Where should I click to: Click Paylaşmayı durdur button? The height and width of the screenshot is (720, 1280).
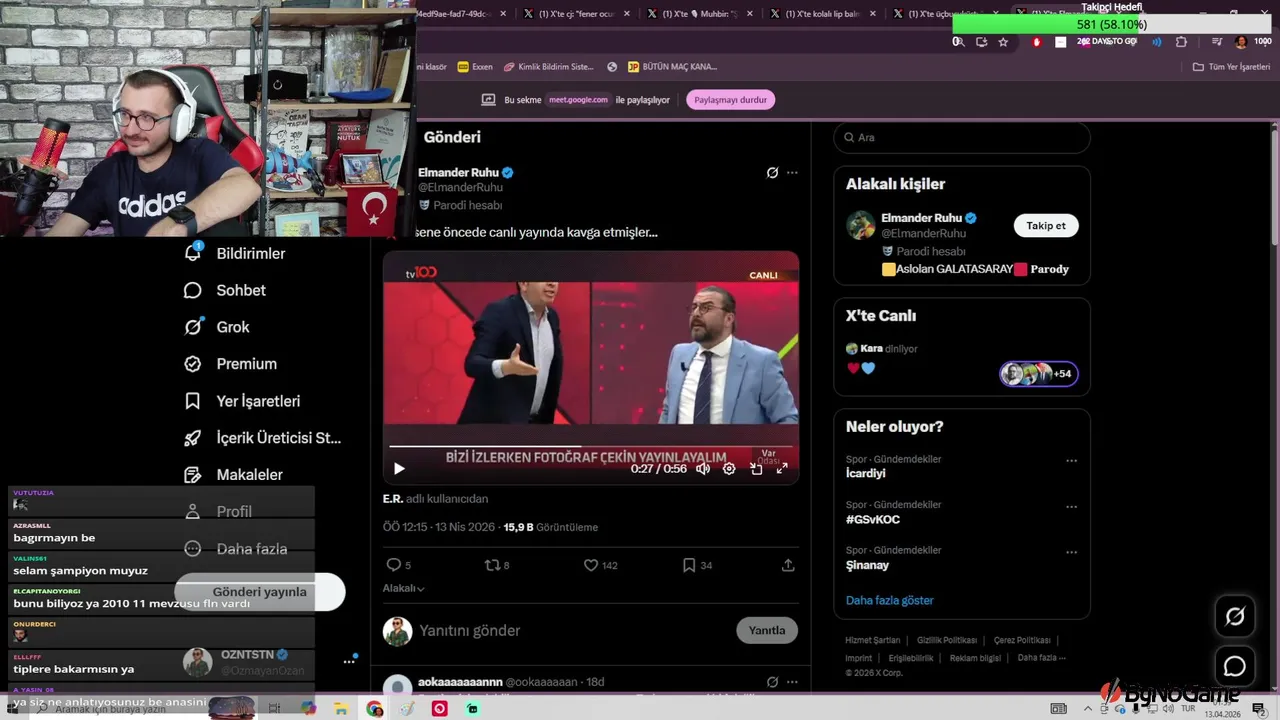point(731,100)
